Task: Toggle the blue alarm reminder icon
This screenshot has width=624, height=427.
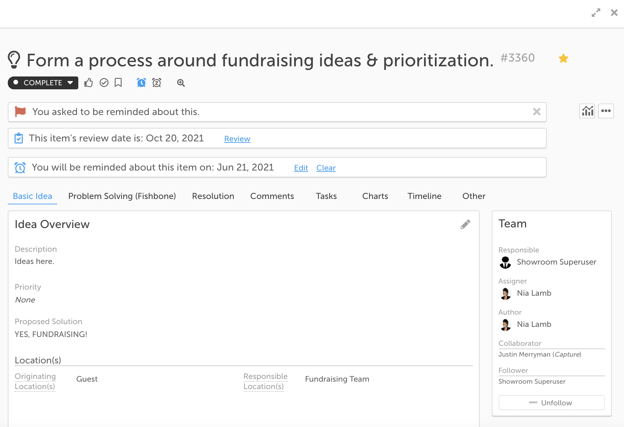Action: [x=141, y=82]
